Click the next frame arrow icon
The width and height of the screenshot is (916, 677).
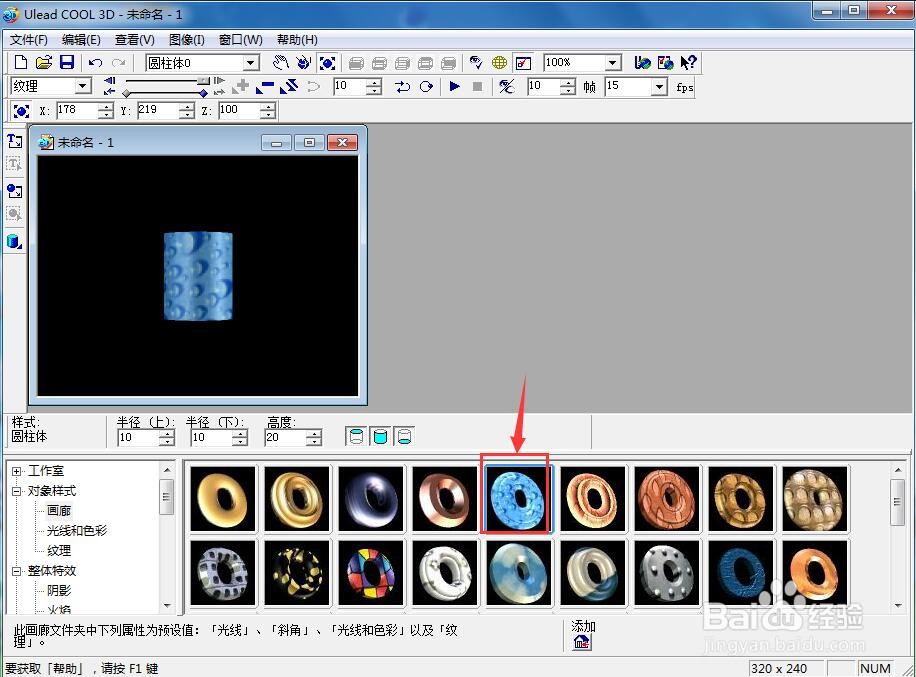point(219,81)
